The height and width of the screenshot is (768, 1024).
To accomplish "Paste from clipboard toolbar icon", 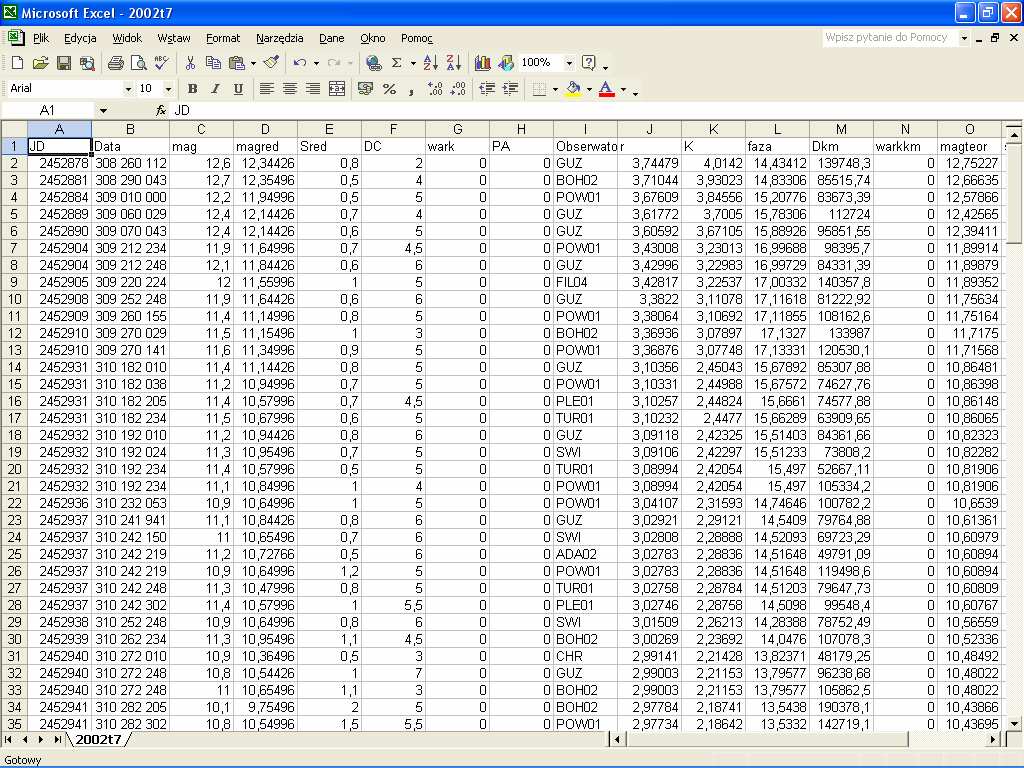I will 236,63.
